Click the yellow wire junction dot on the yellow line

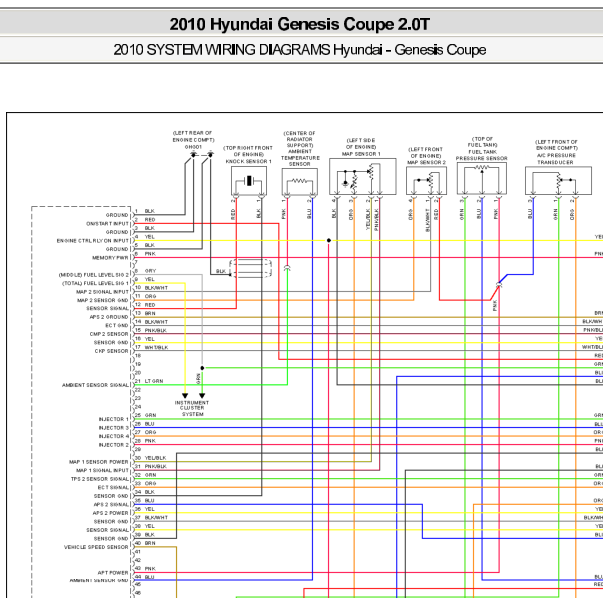pyautogui.click(x=329, y=240)
